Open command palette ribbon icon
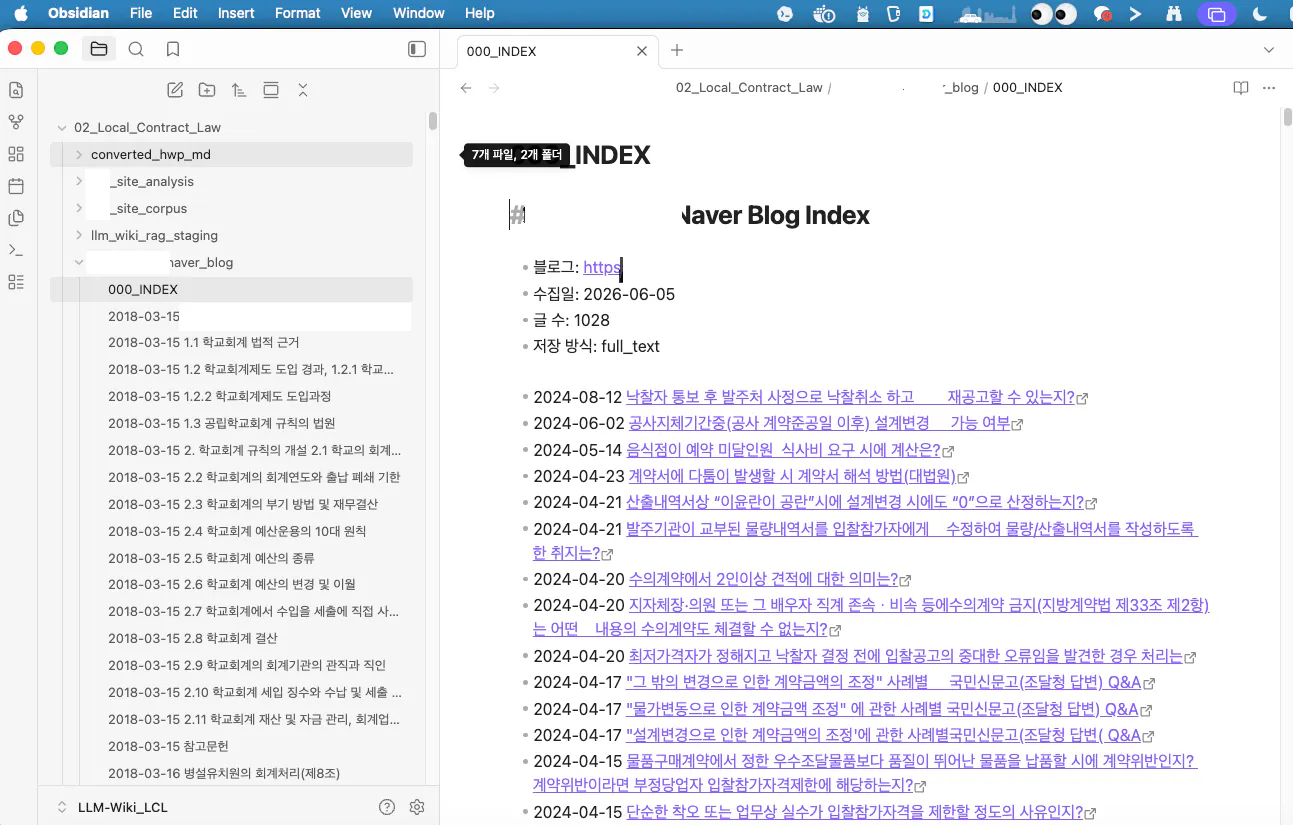Image resolution: width=1293 pixels, height=825 pixels. point(16,250)
